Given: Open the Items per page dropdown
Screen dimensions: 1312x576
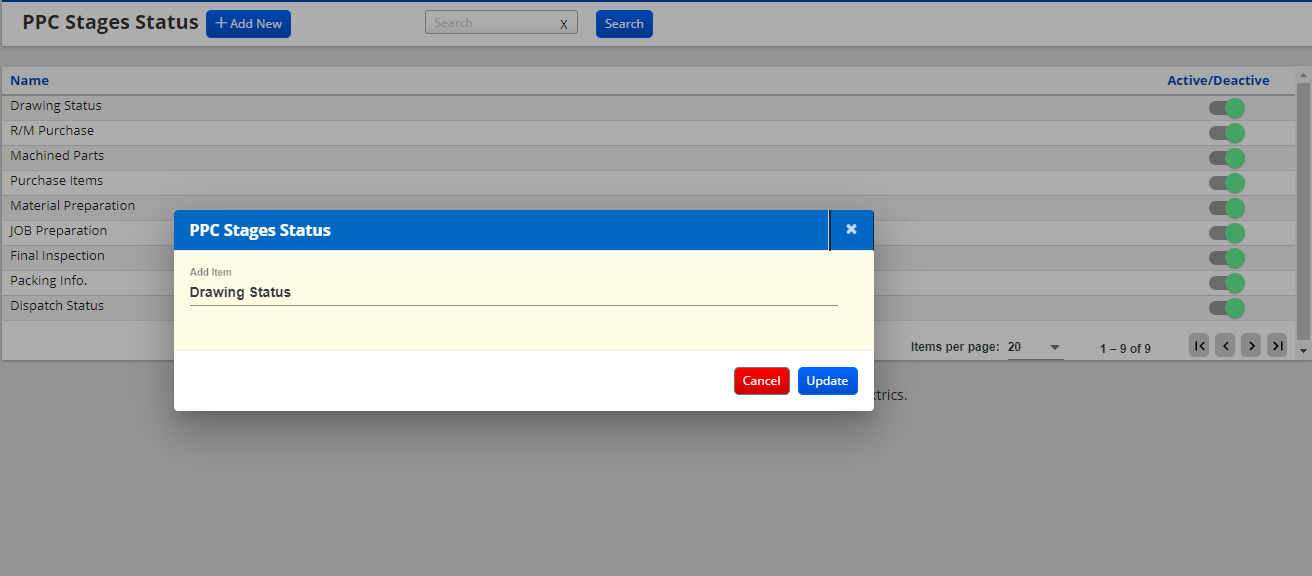Looking at the screenshot, I should tap(1034, 347).
